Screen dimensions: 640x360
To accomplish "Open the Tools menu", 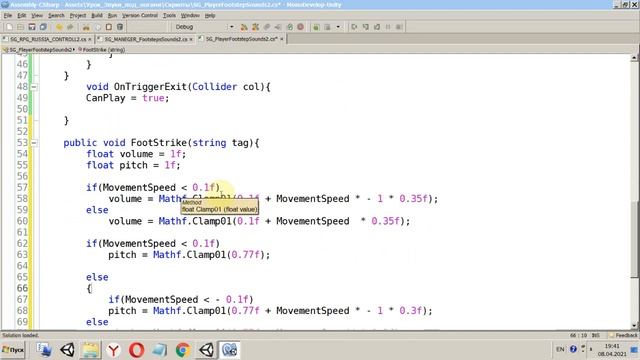I will coord(169,16).
